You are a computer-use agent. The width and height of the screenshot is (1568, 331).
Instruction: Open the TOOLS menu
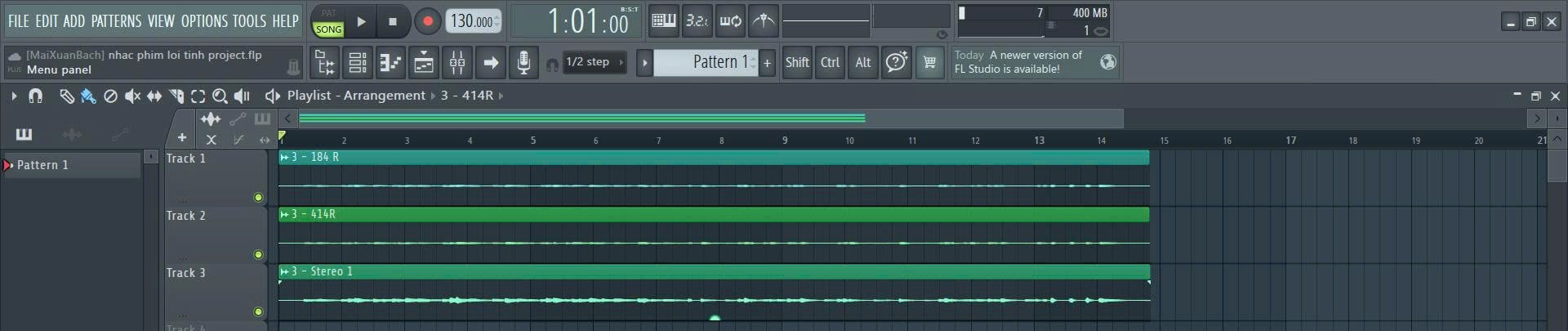coord(250,21)
